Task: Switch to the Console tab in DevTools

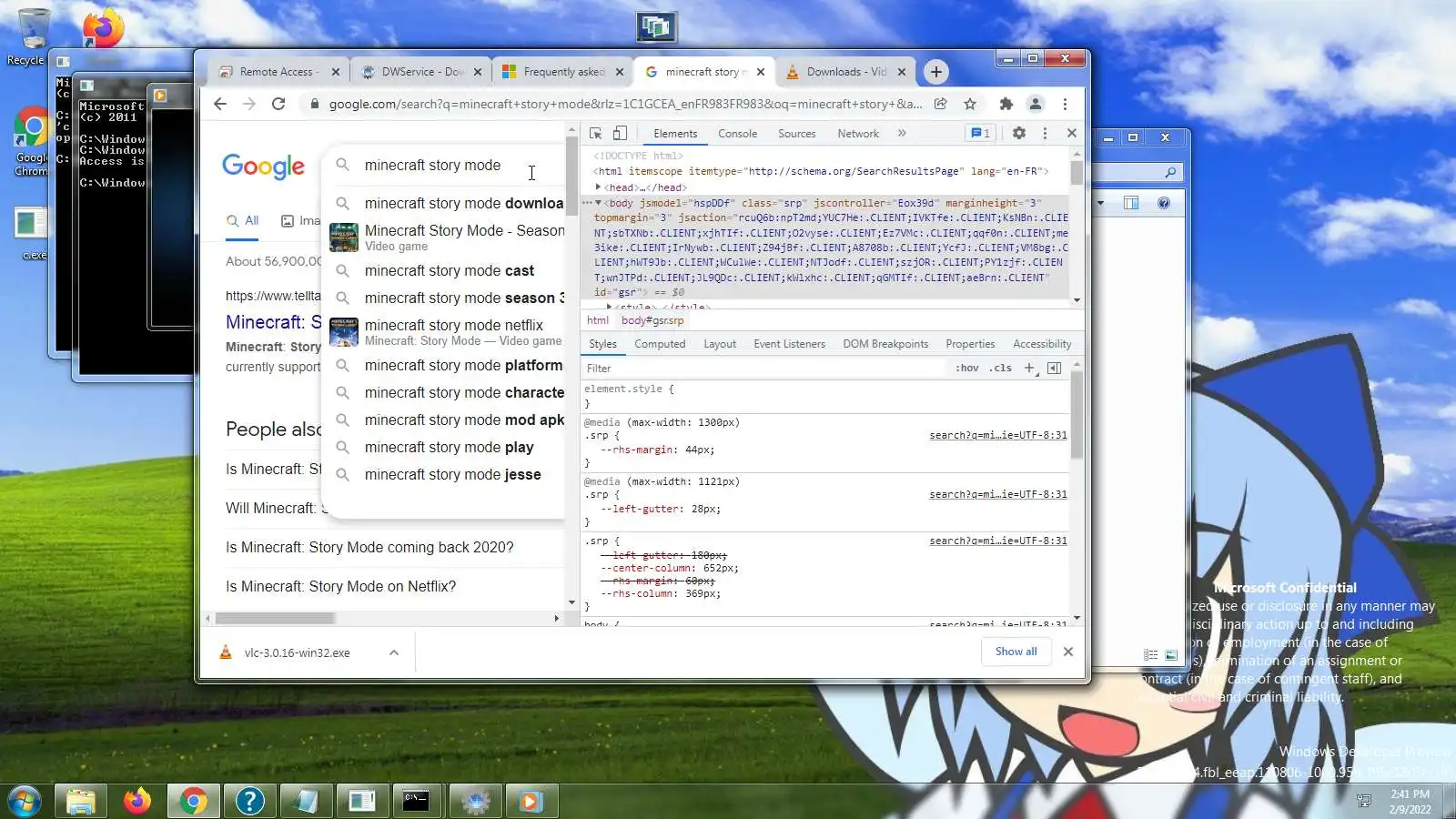Action: pyautogui.click(x=737, y=134)
